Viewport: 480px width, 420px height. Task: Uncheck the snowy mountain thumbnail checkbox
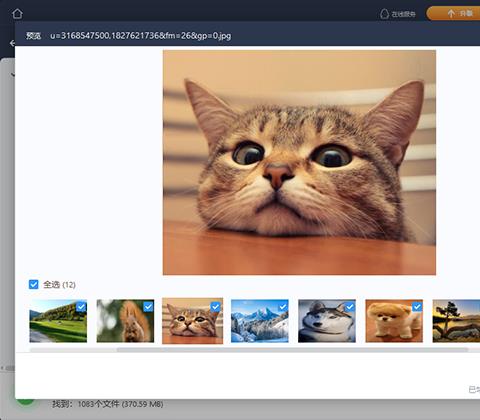[283, 307]
